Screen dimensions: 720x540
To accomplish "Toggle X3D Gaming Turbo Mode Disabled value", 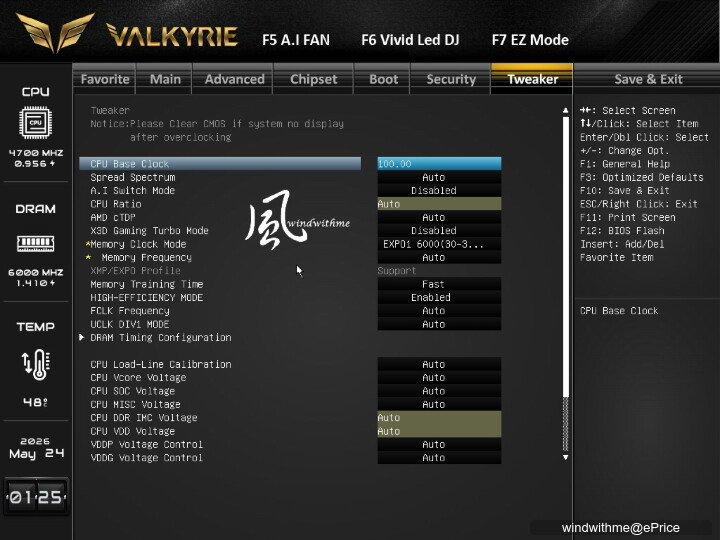I will pos(439,231).
